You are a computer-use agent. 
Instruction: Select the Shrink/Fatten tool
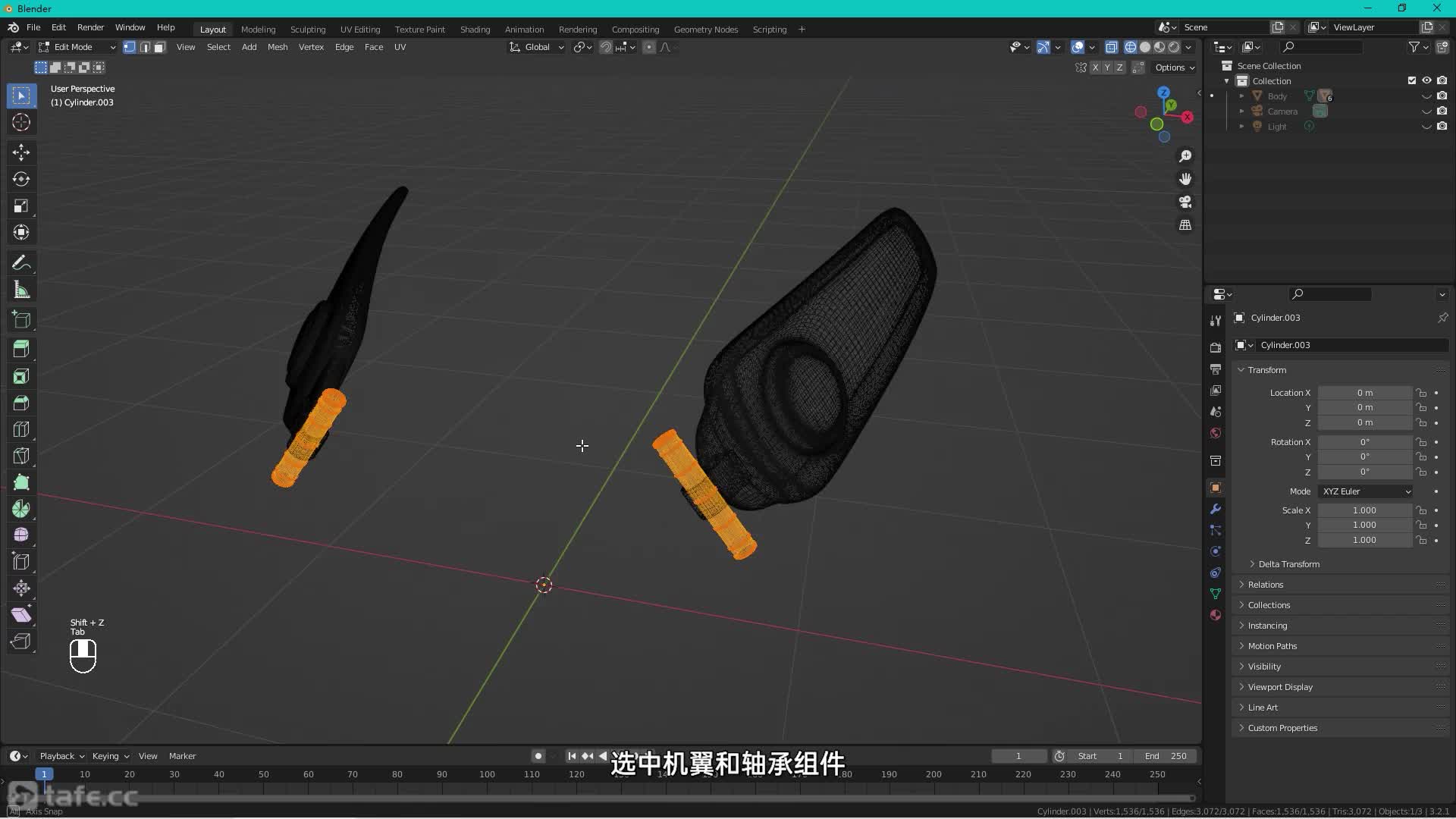pyautogui.click(x=21, y=588)
